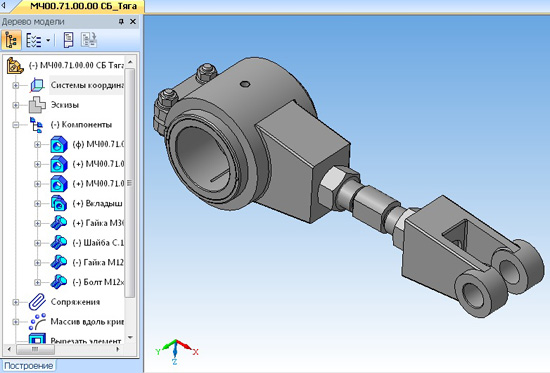550x373 pixels.
Task: Click the Сопряжения paperclip icon
Action: [37, 302]
